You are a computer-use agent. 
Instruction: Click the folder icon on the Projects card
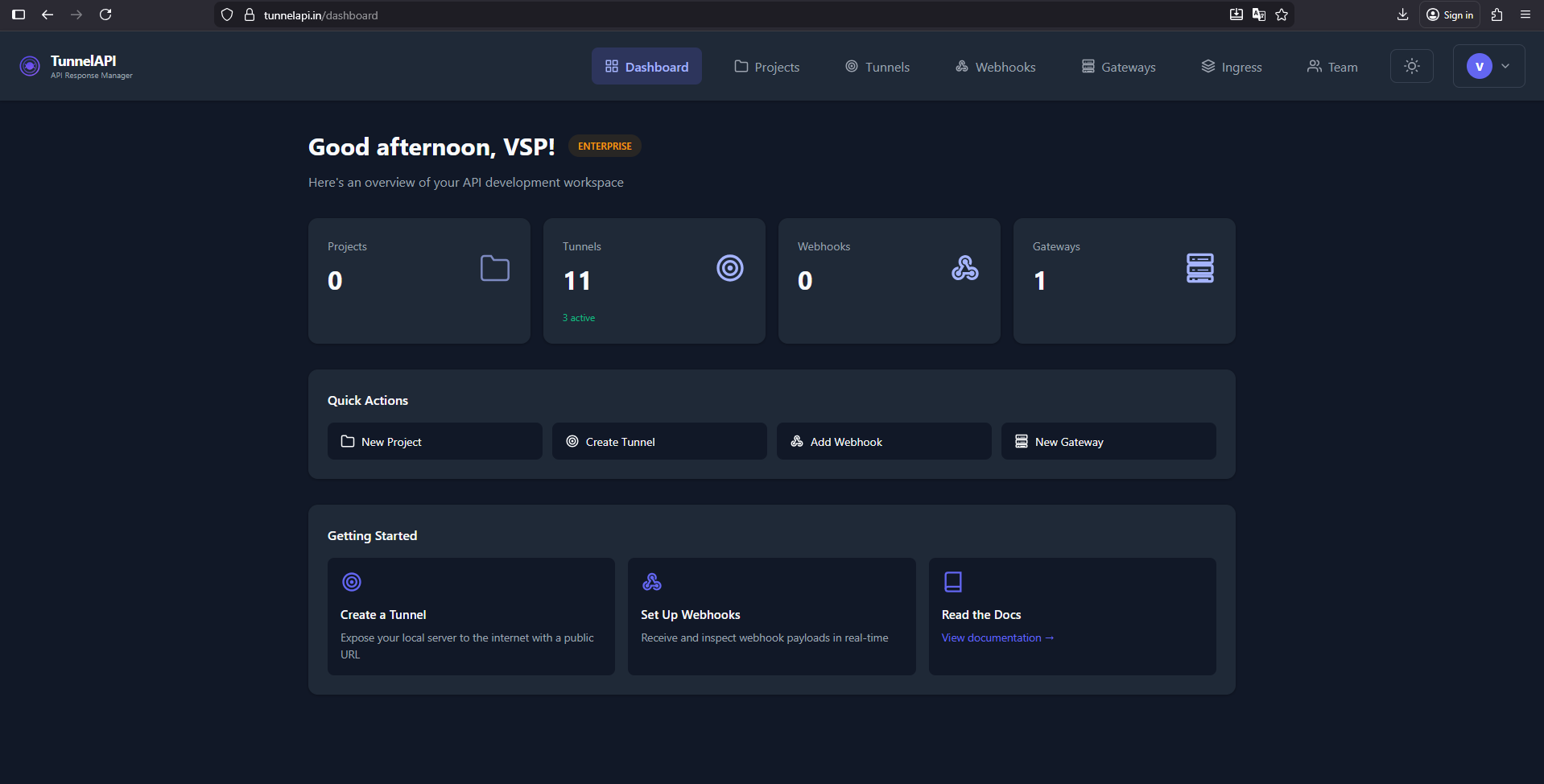(494, 268)
